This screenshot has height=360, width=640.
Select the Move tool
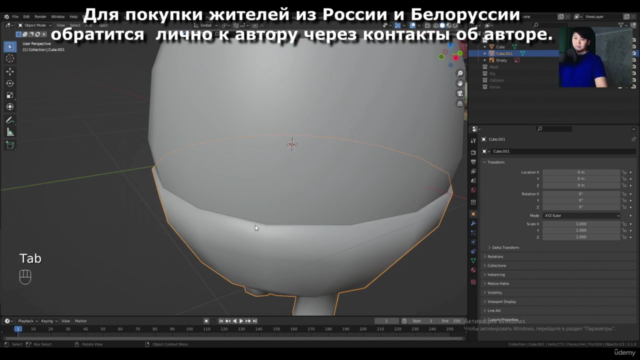point(10,71)
